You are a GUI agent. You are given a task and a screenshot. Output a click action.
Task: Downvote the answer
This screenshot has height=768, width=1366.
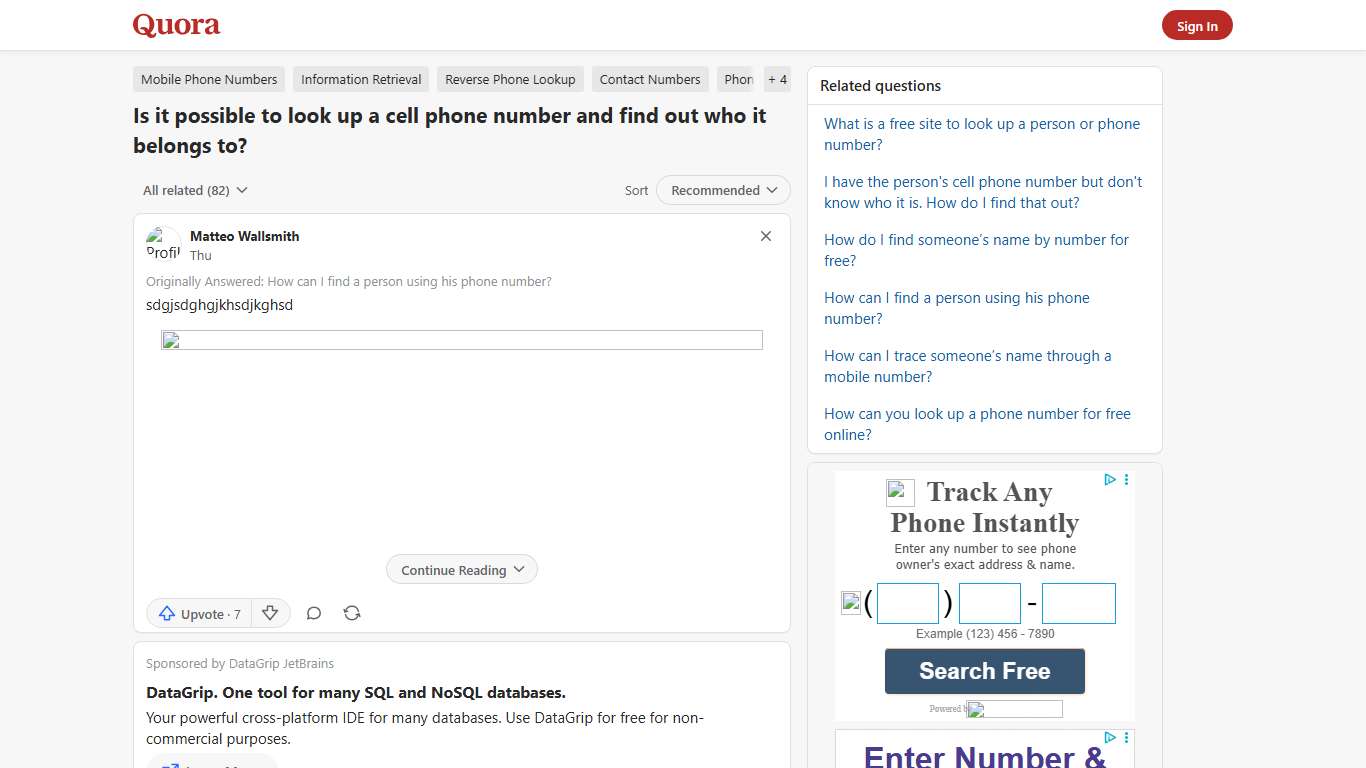pos(270,613)
